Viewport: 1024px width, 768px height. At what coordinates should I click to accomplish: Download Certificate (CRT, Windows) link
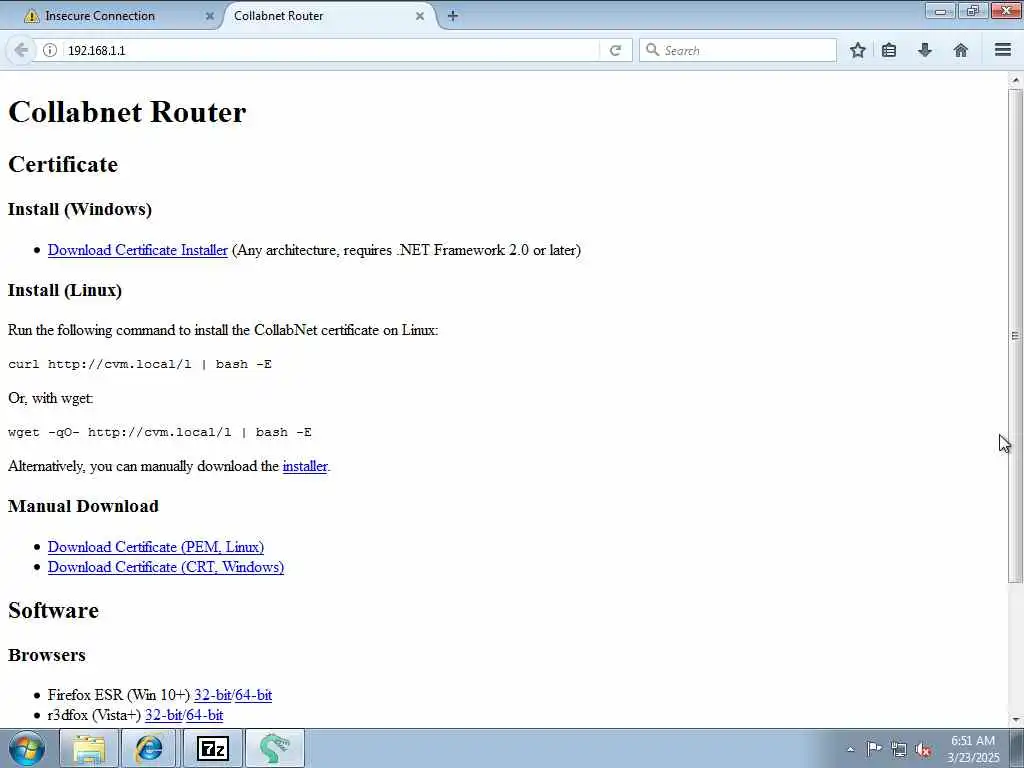[166, 567]
